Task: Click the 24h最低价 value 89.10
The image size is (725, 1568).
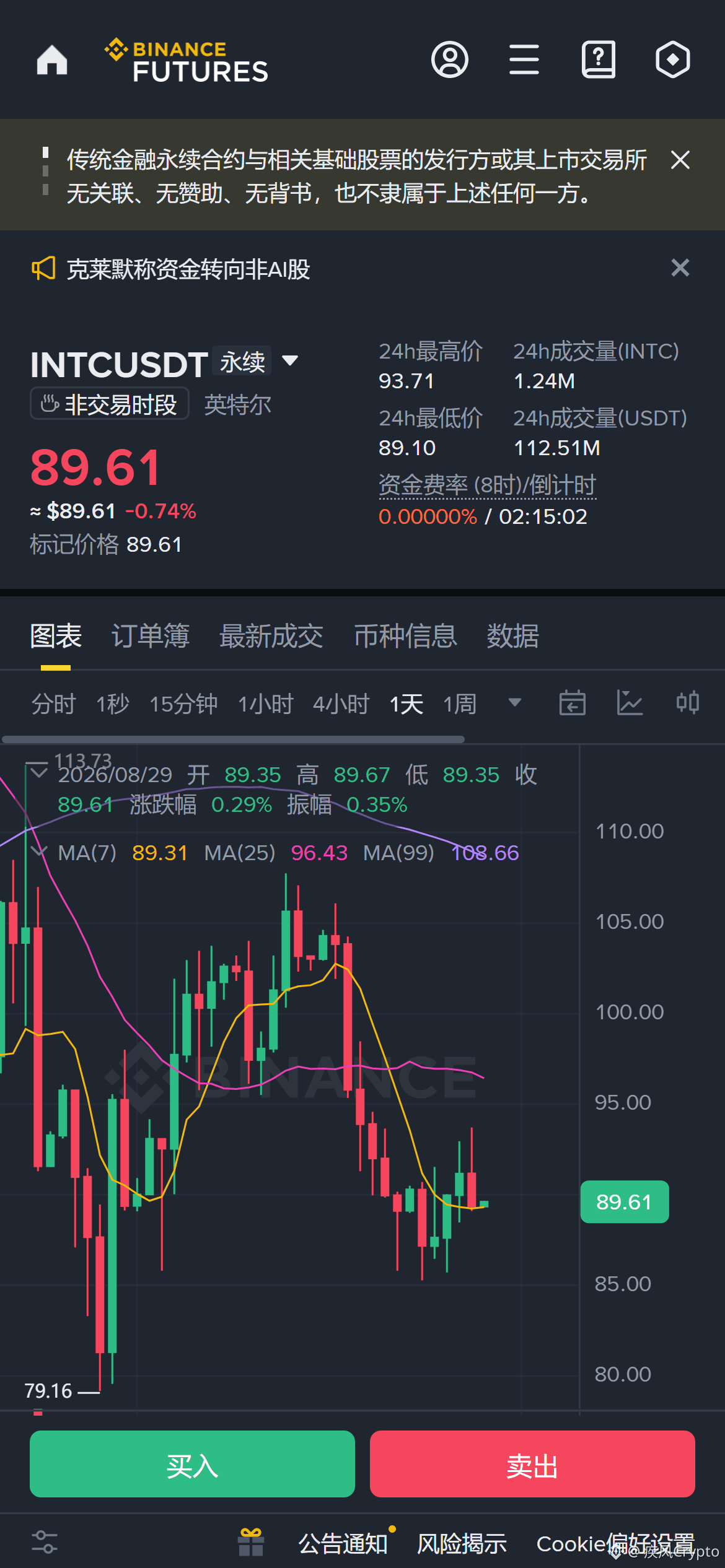Action: coord(407,448)
